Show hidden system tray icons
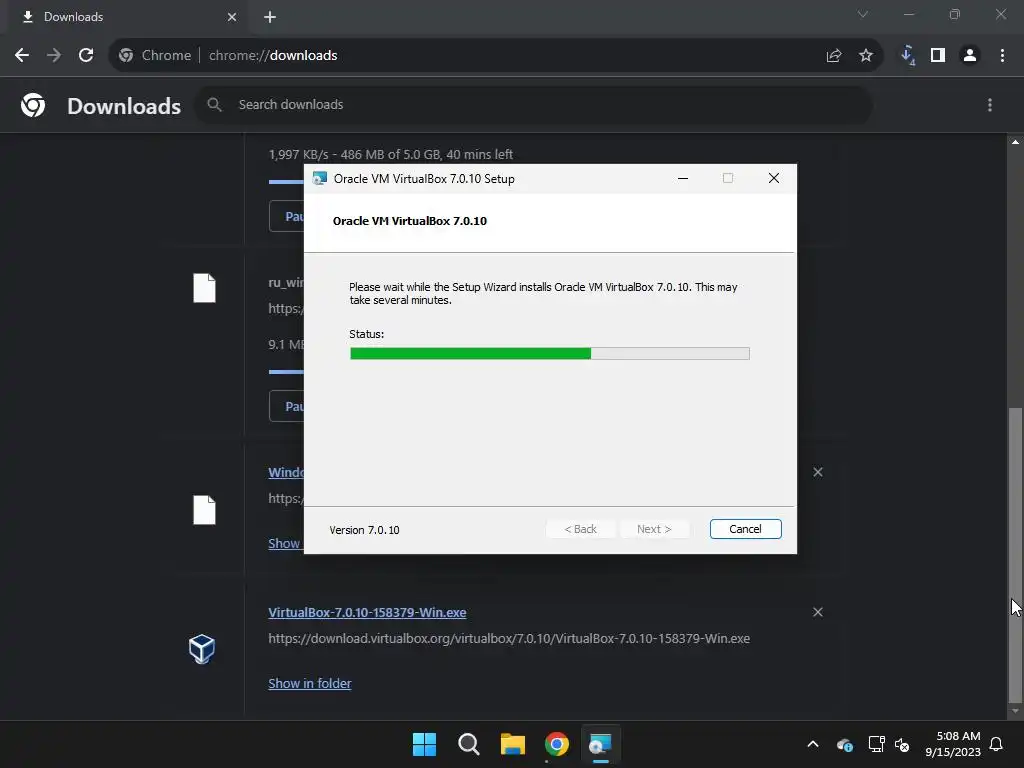1024x768 pixels. 813,744
